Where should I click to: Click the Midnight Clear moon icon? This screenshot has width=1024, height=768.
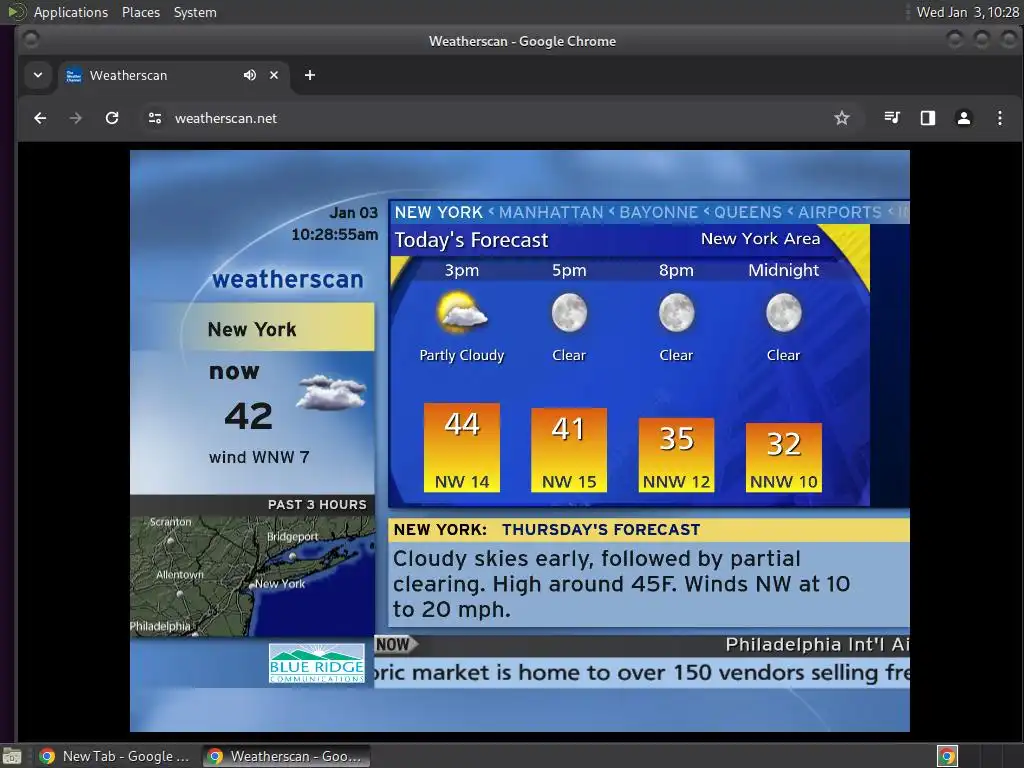pyautogui.click(x=783, y=313)
